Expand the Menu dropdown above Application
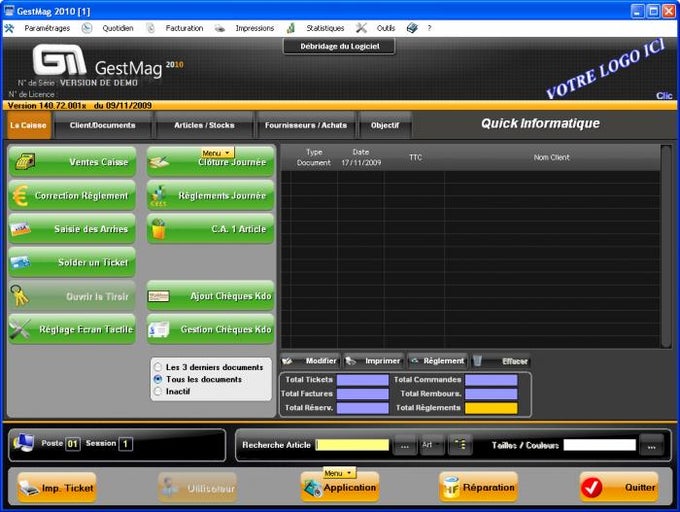 tap(339, 473)
